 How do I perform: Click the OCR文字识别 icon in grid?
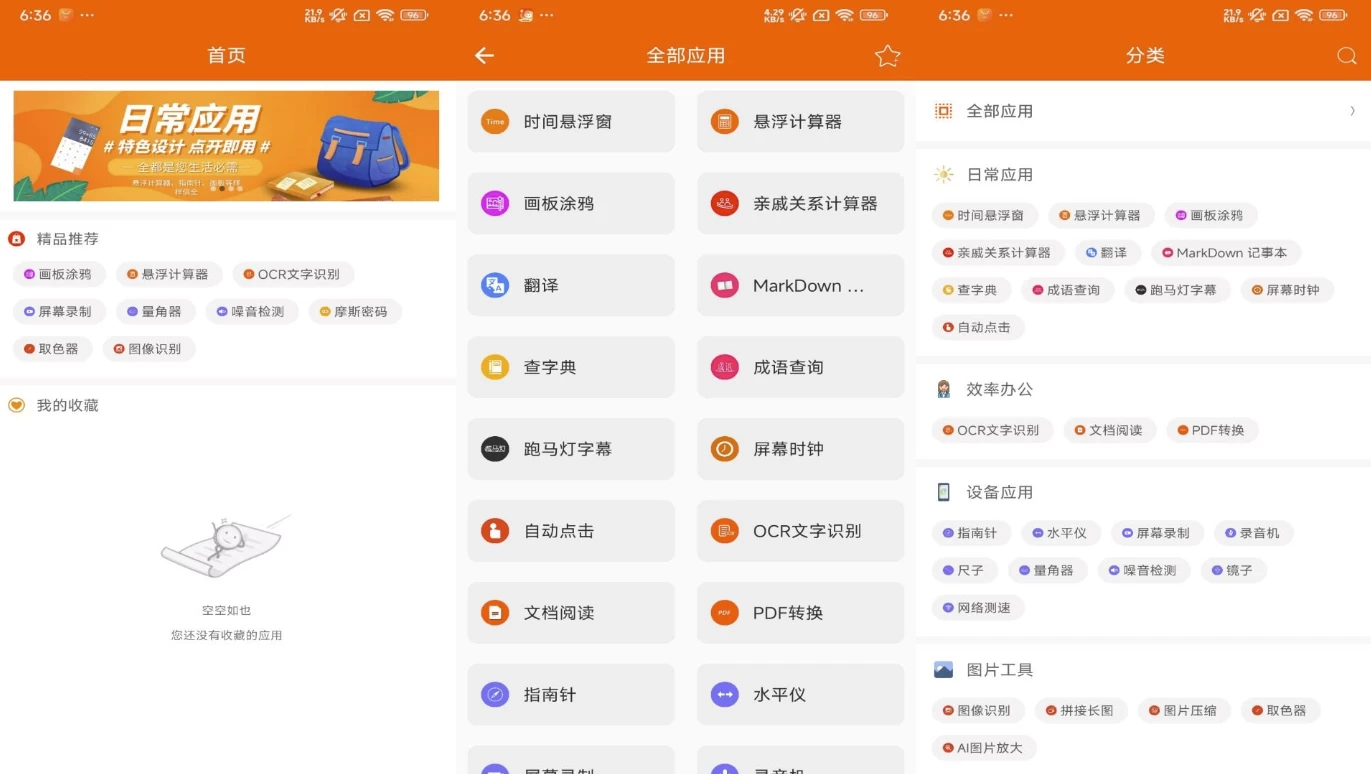coord(725,531)
